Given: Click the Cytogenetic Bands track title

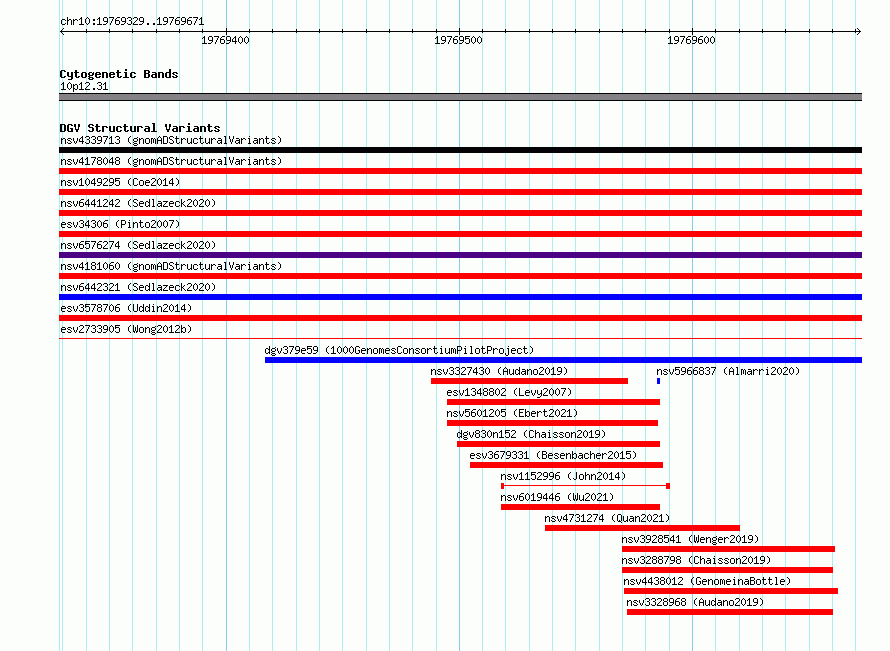Looking at the screenshot, I should [x=119, y=74].
